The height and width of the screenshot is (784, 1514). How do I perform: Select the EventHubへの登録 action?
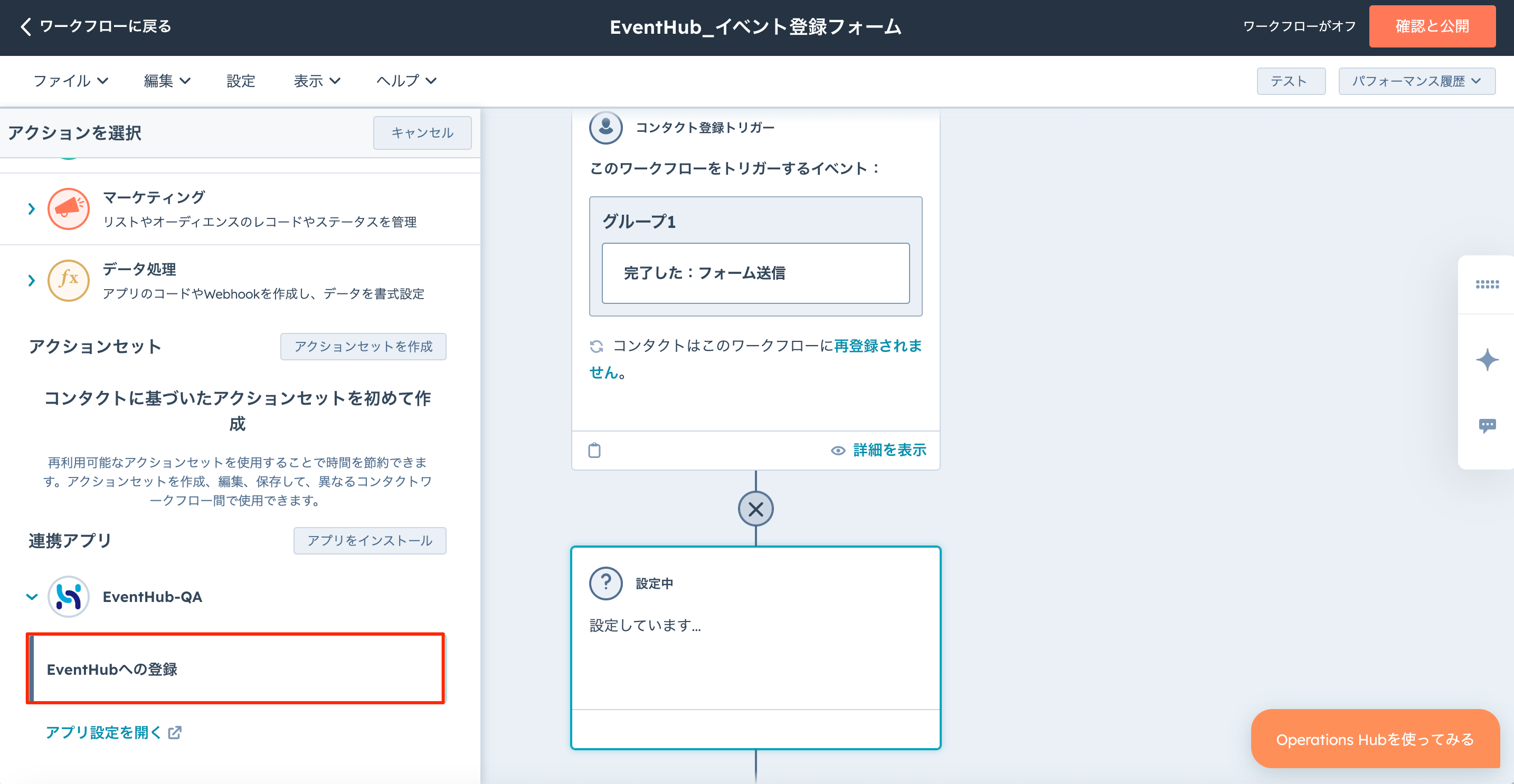(x=235, y=669)
